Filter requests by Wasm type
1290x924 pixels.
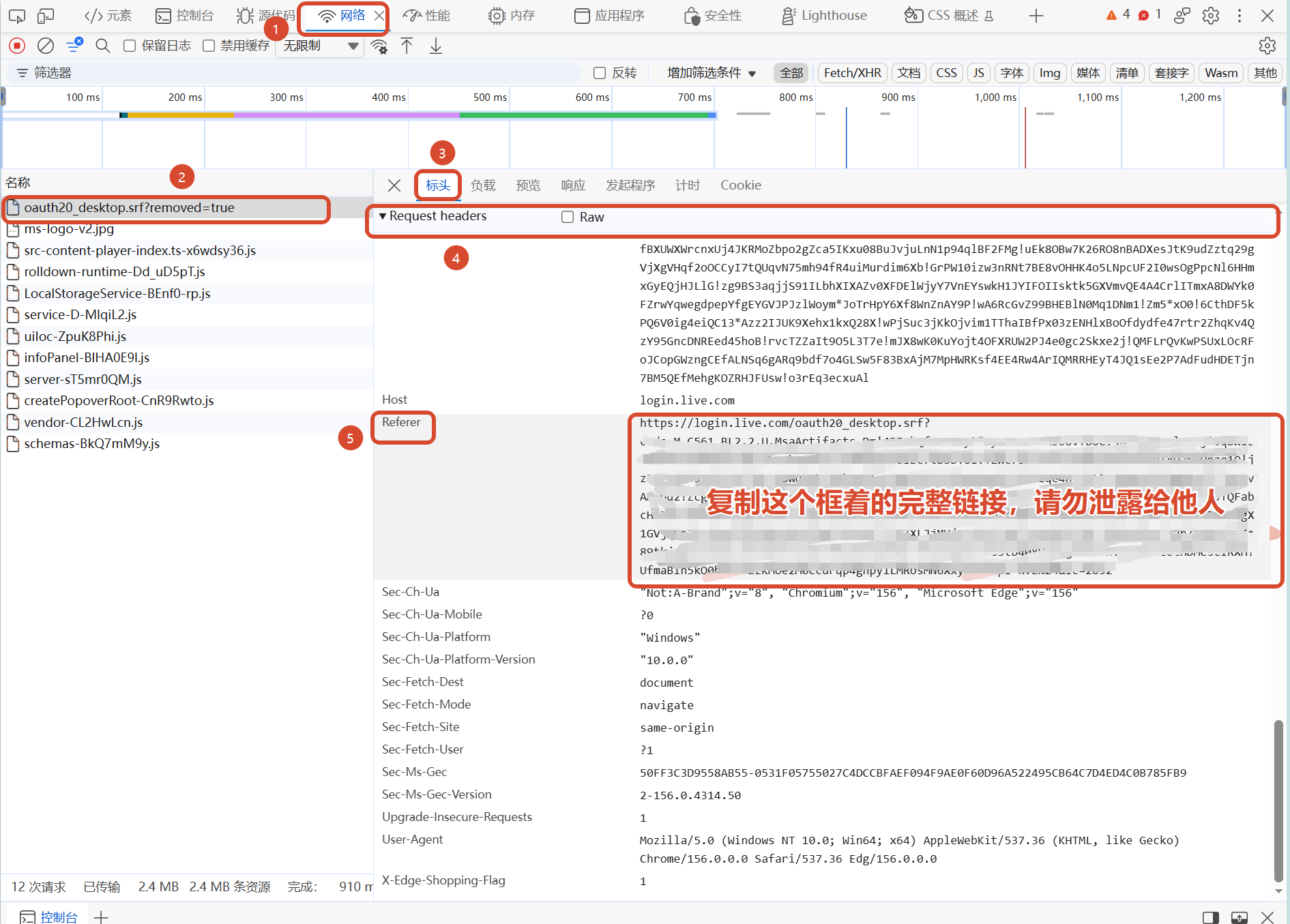[x=1221, y=73]
